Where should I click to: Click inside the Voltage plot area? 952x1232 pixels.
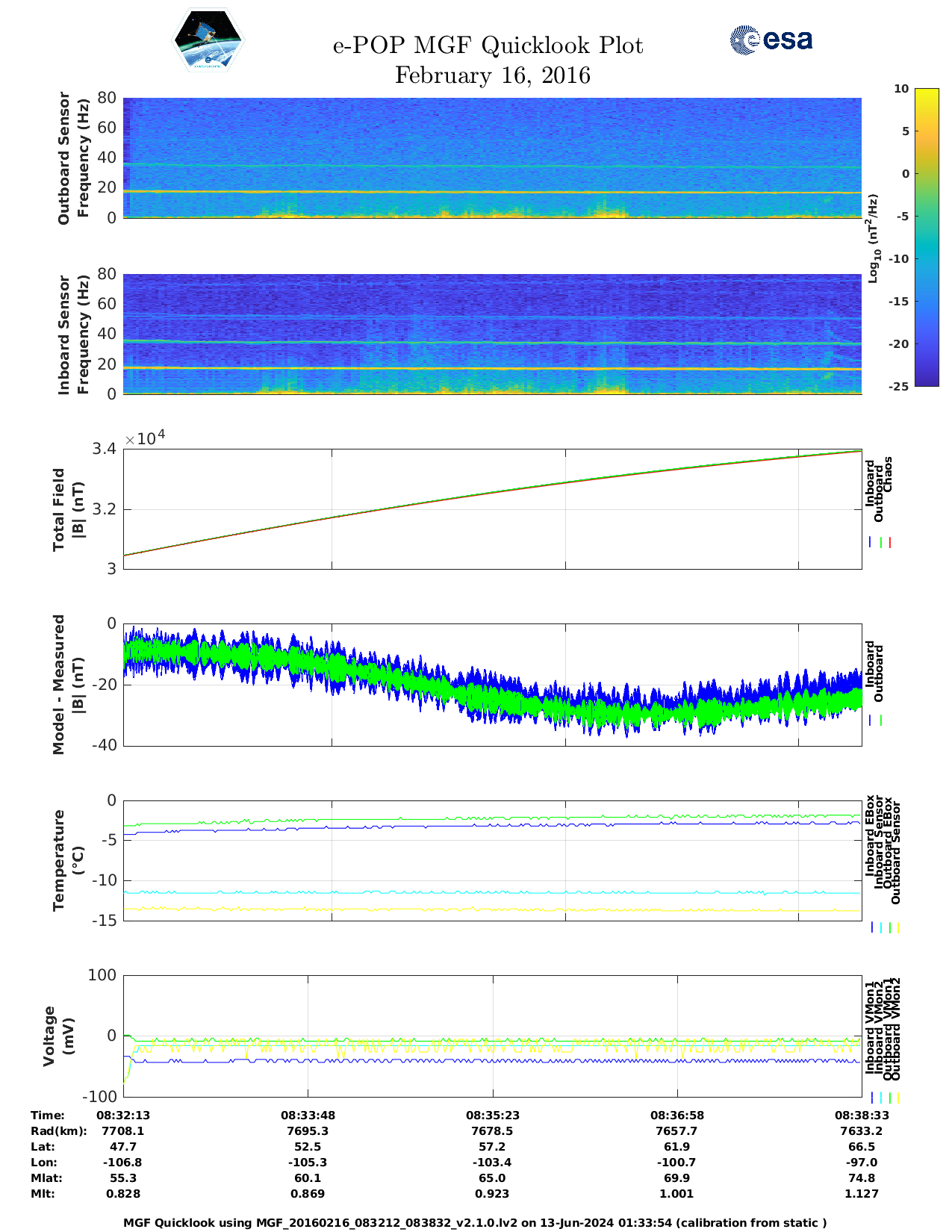pos(492,1036)
